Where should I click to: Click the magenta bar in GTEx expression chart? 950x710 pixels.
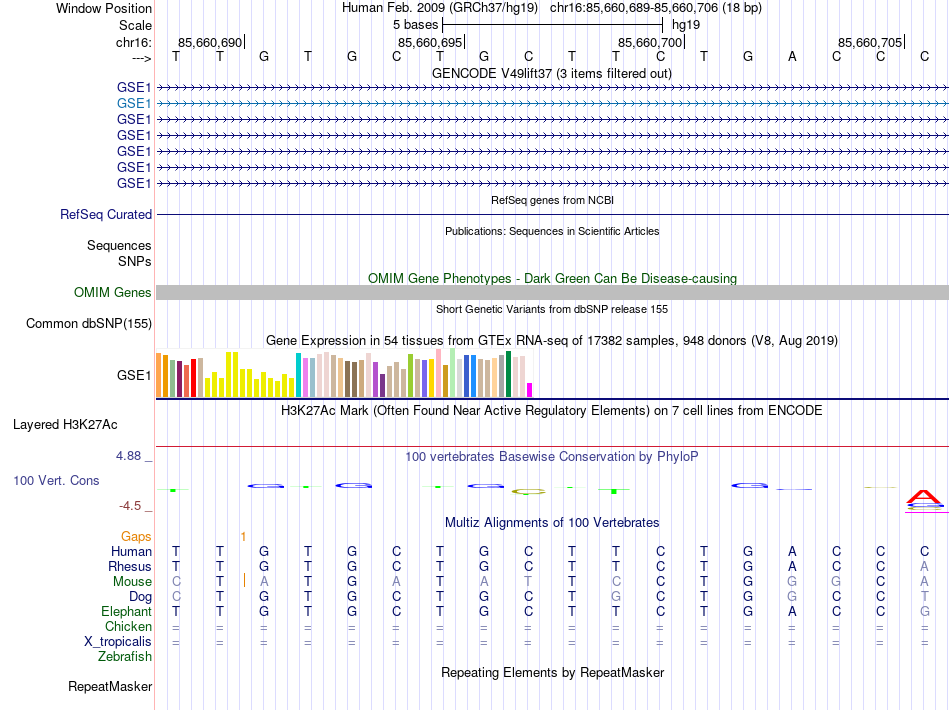click(530, 390)
